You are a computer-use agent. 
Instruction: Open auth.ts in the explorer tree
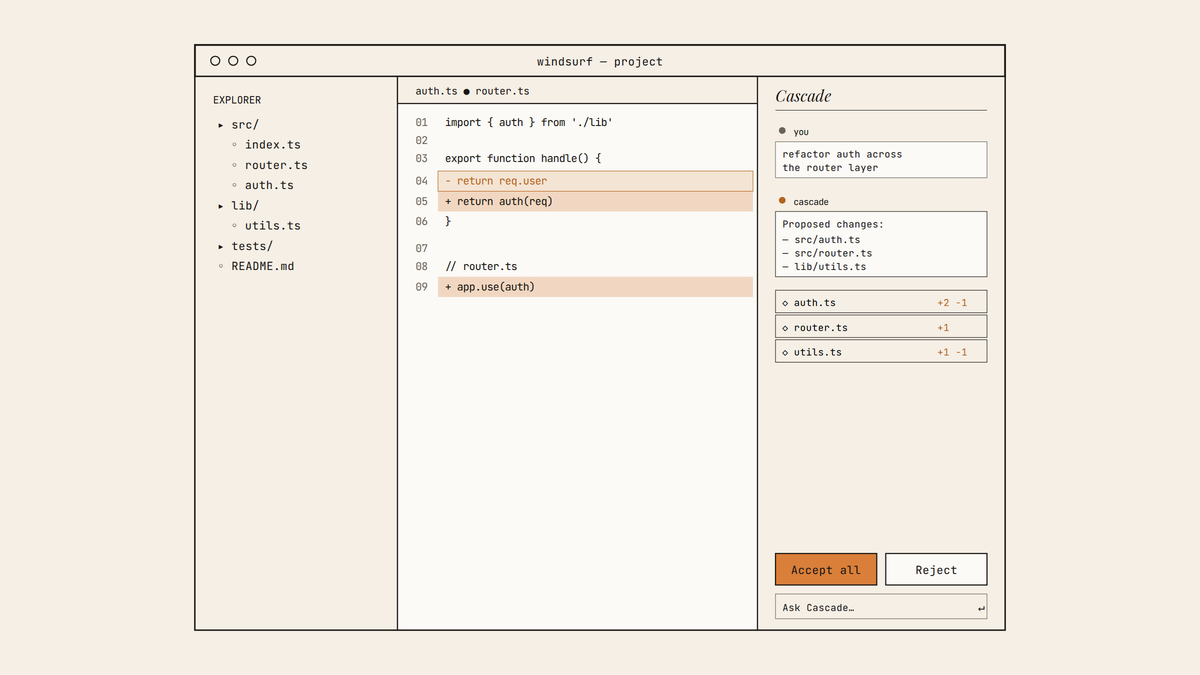[x=269, y=185]
